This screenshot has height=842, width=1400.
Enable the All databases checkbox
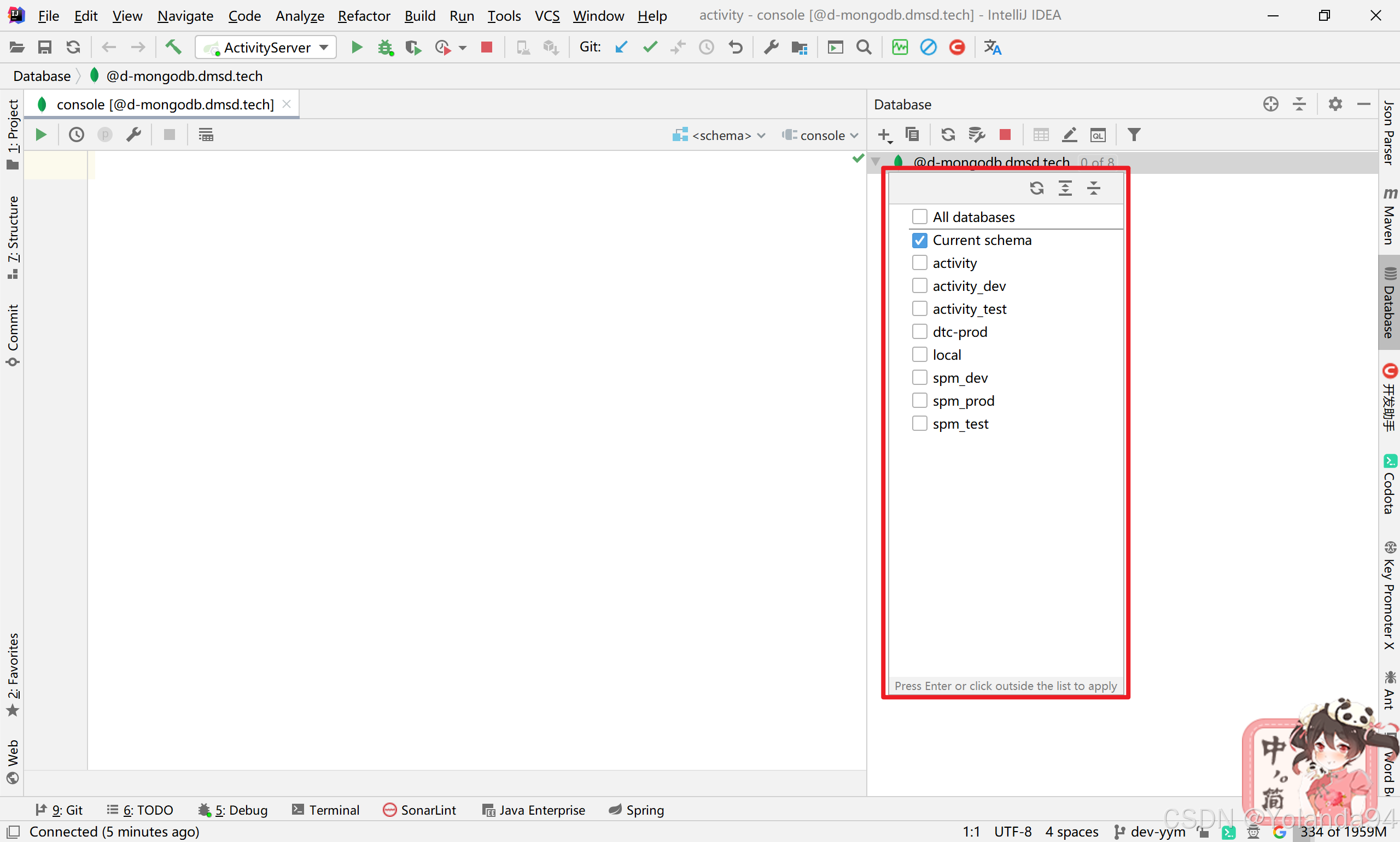[x=919, y=217]
